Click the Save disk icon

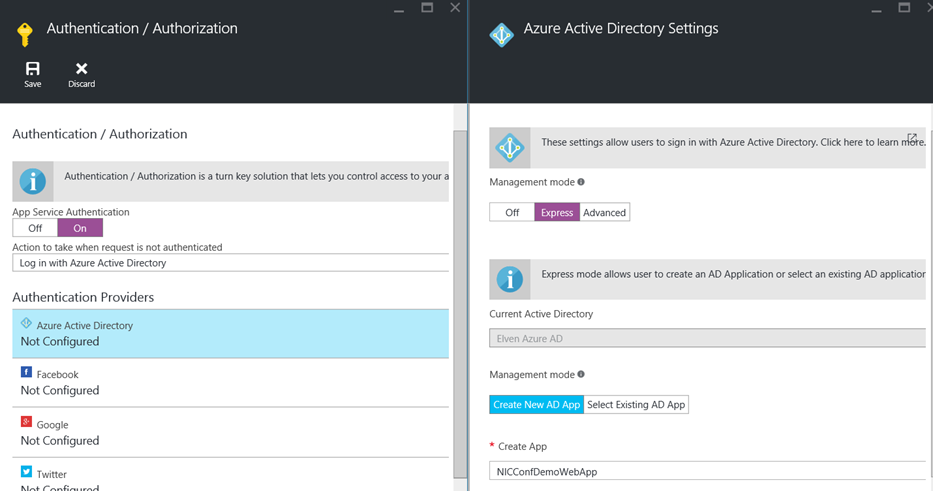(33, 68)
